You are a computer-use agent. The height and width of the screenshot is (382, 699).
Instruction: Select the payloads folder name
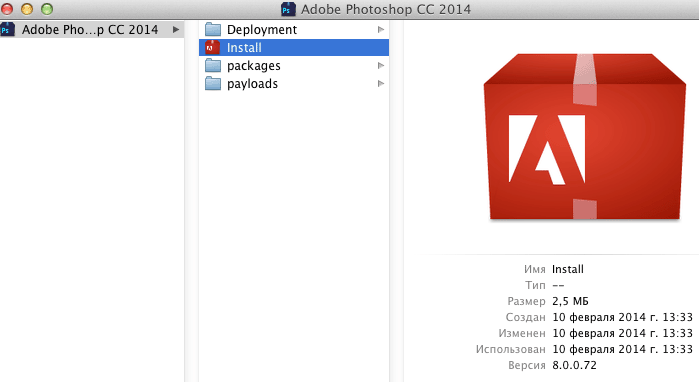[x=252, y=84]
